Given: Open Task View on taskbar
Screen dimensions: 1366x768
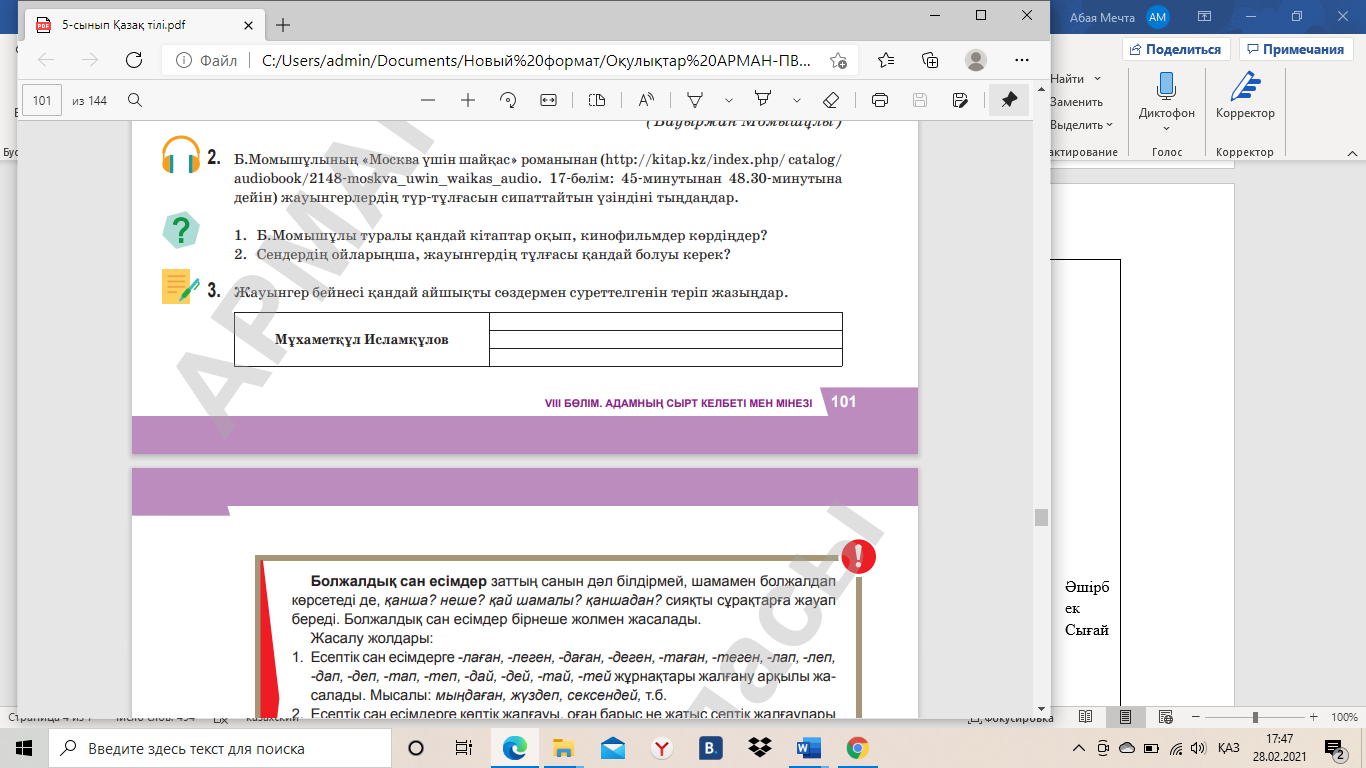Looking at the screenshot, I should coord(463,747).
